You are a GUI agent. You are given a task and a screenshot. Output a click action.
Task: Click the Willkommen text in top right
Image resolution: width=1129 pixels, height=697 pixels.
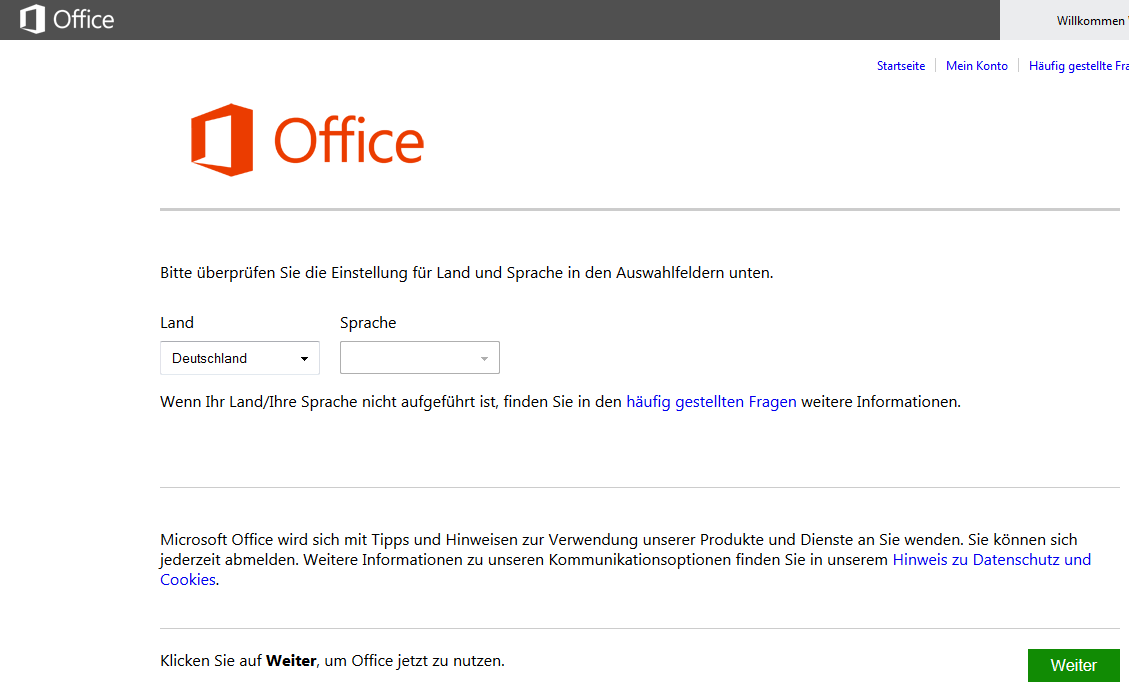(1090, 21)
